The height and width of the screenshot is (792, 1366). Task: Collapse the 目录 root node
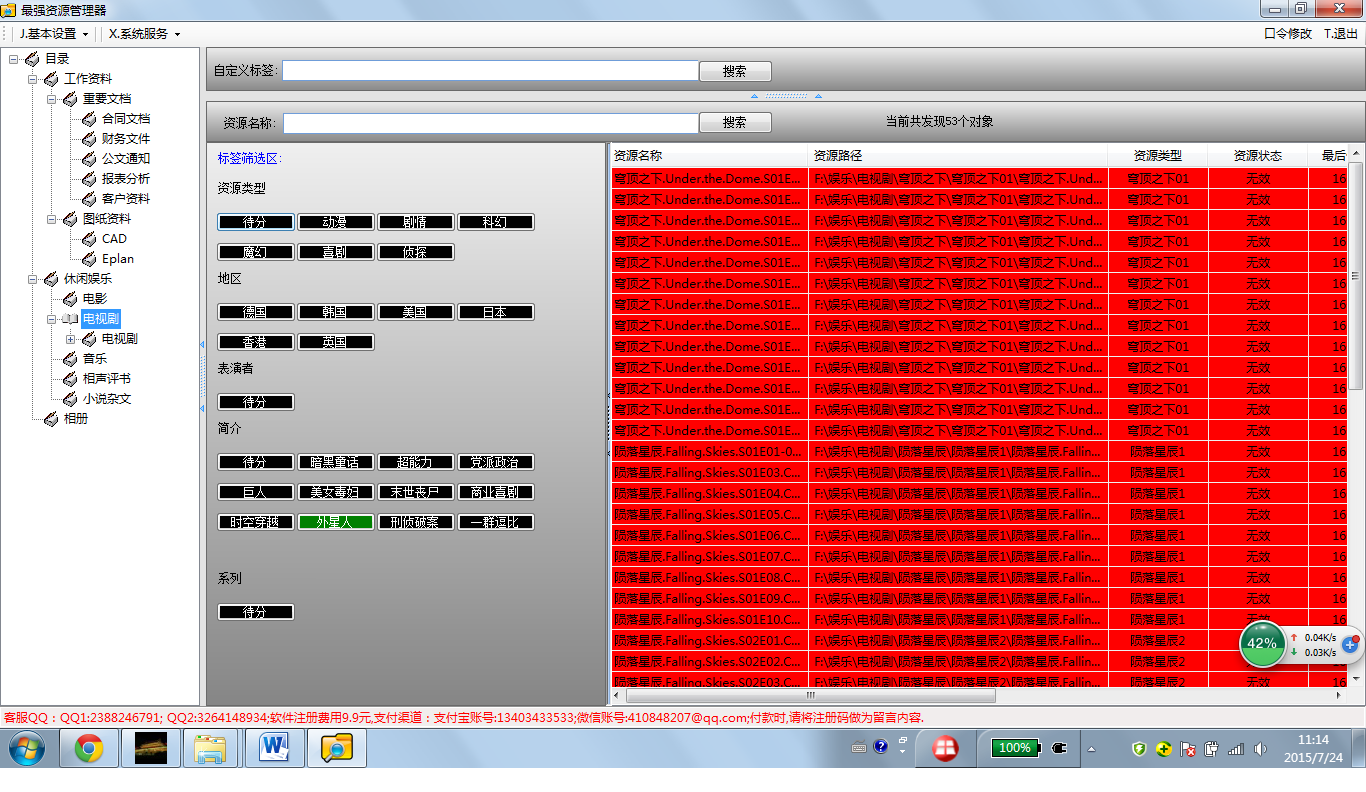[14, 59]
